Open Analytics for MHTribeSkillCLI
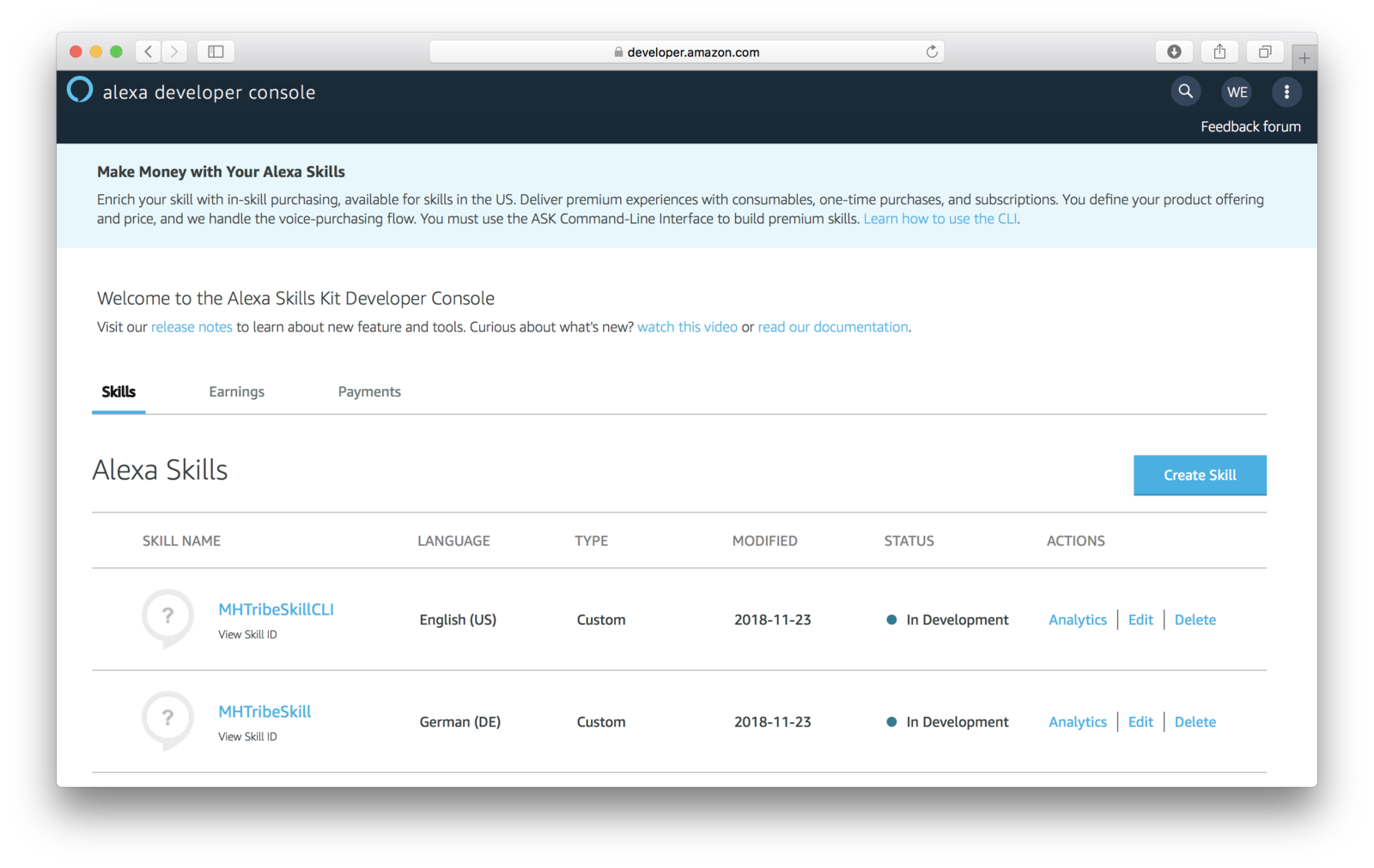Image resolution: width=1374 pixels, height=868 pixels. [1078, 620]
